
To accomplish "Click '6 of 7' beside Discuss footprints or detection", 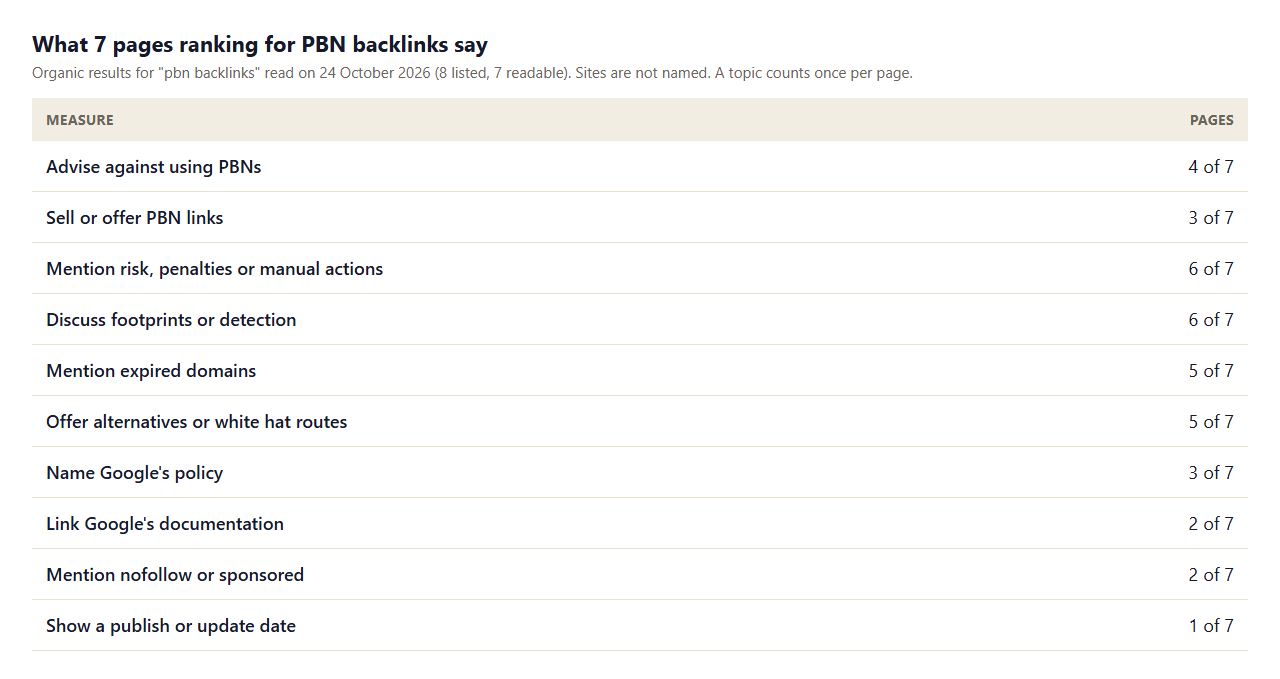I will (x=1211, y=320).
